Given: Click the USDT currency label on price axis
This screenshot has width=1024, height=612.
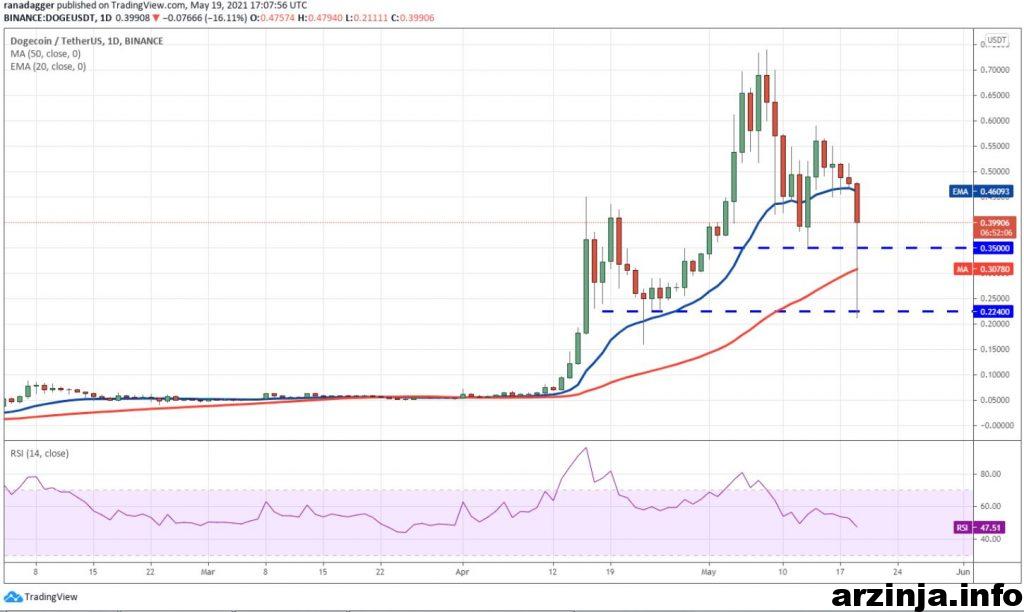Looking at the screenshot, I should coord(997,40).
